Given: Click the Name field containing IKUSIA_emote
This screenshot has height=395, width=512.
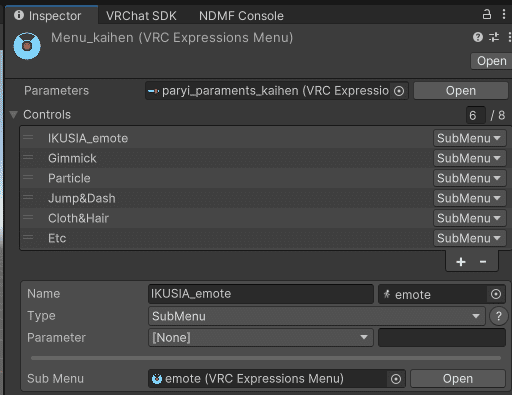Looking at the screenshot, I should pyautogui.click(x=261, y=294).
